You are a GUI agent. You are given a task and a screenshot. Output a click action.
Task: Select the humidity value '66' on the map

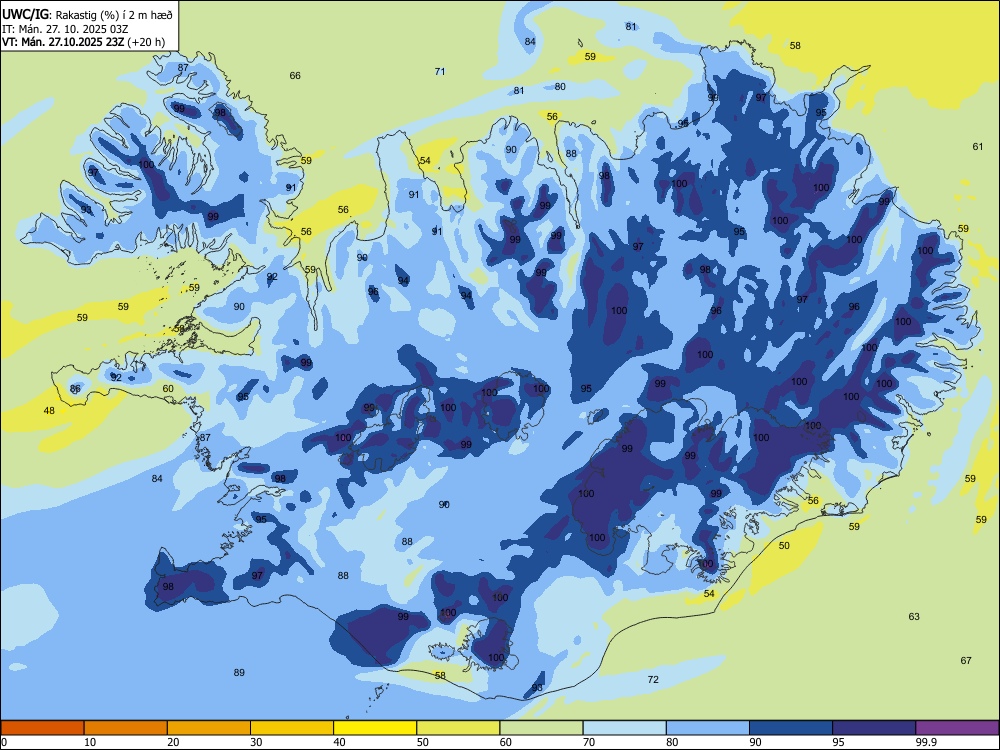tap(295, 75)
